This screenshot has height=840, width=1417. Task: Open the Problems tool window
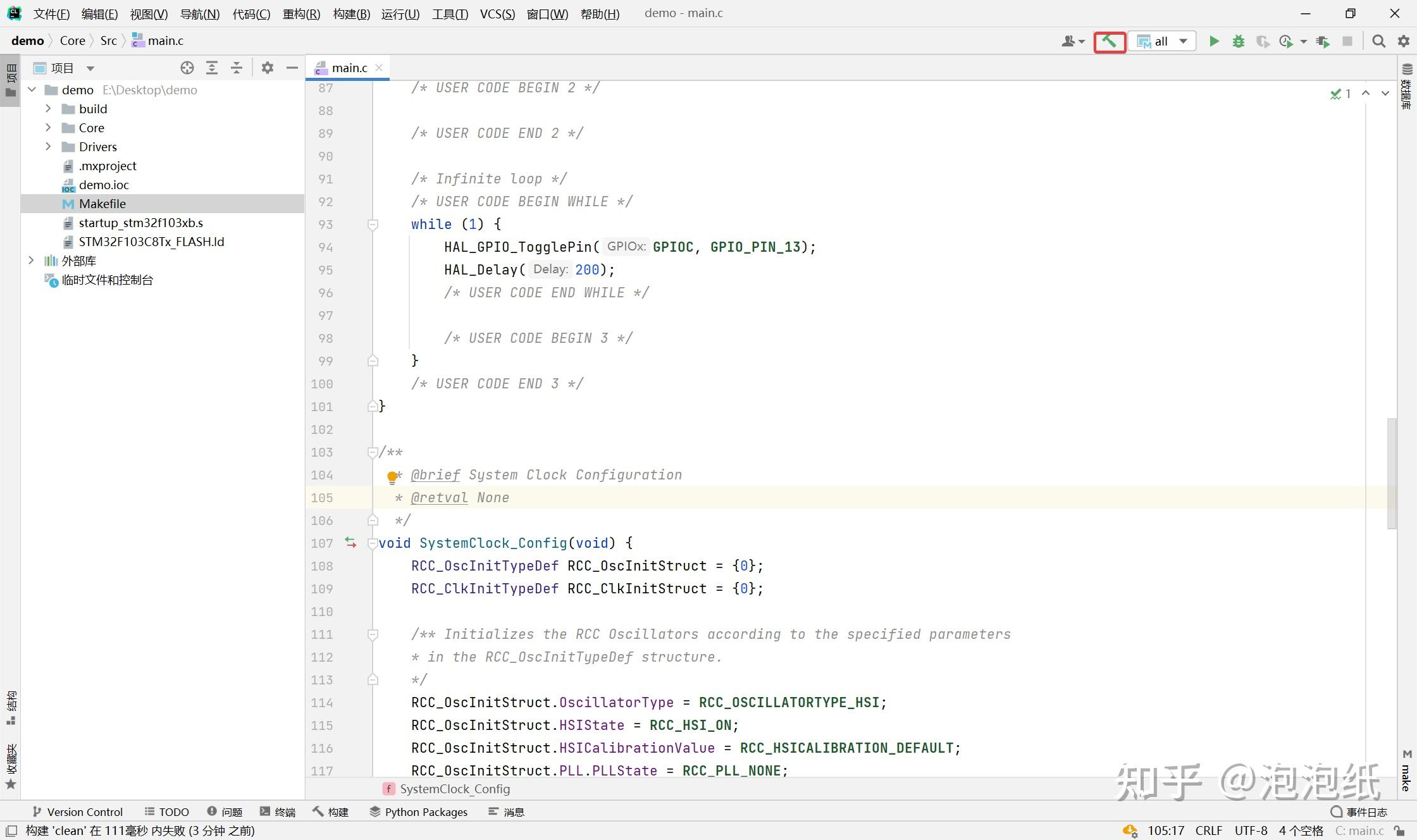[225, 812]
